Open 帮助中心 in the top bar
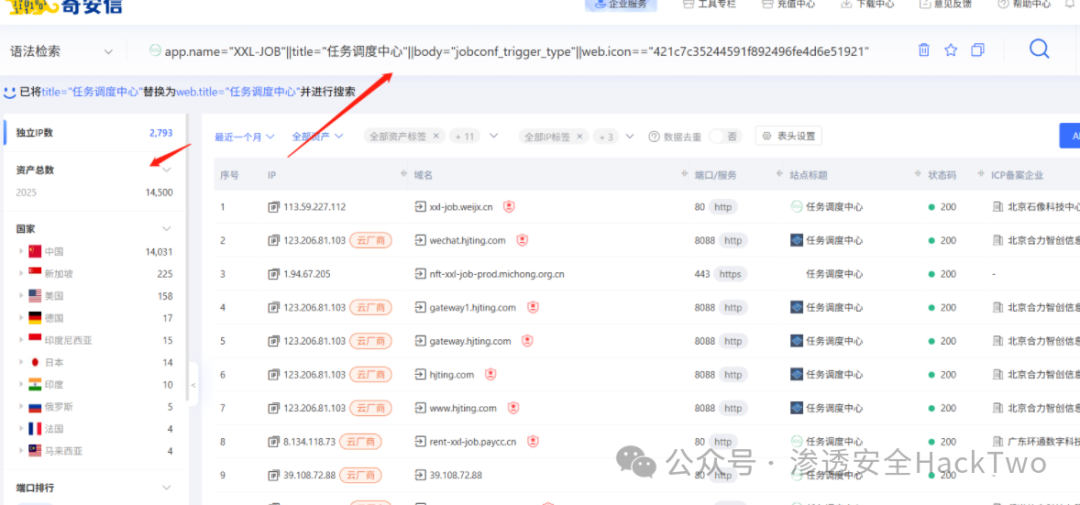 coord(1025,4)
